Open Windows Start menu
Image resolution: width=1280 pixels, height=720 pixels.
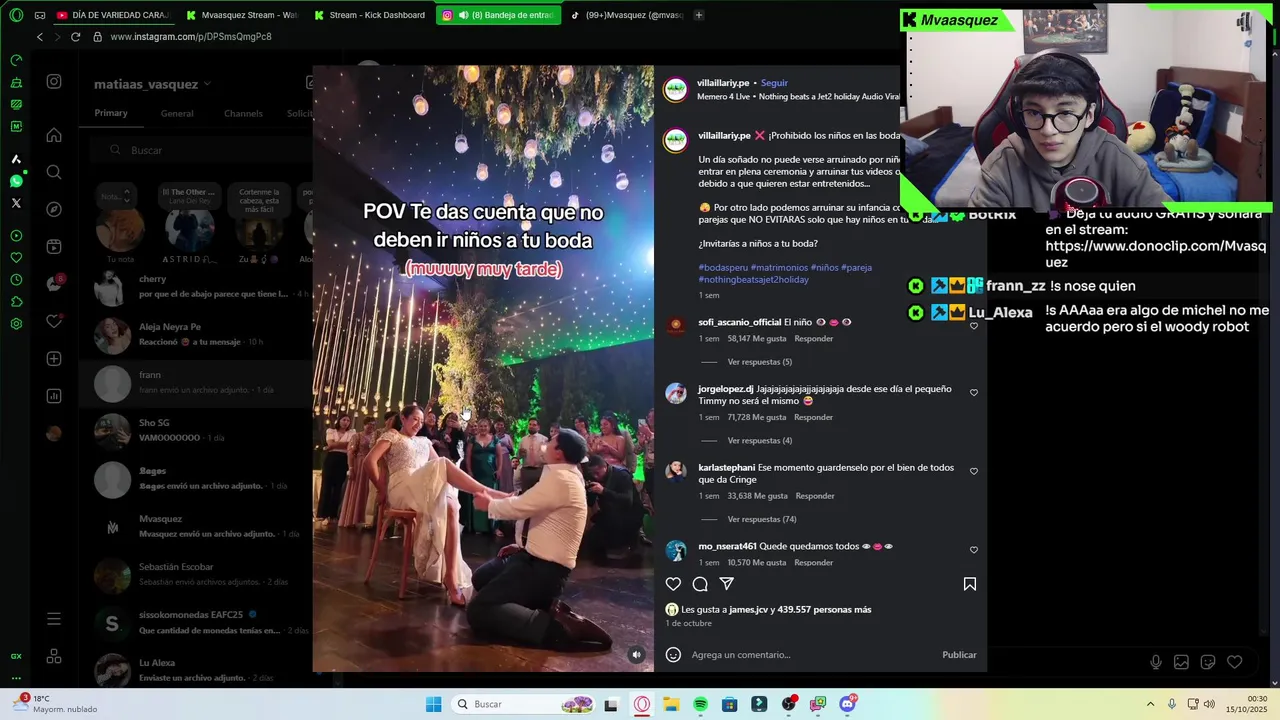point(433,704)
